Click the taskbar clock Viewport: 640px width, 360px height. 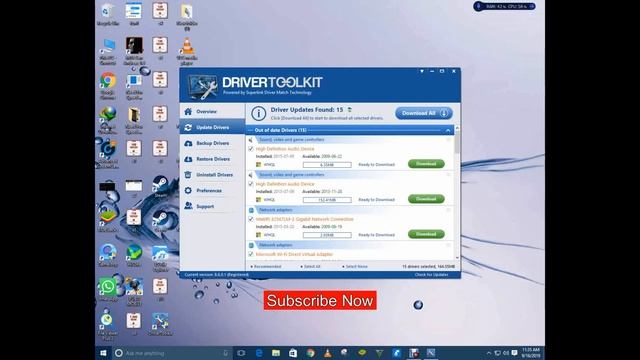pyautogui.click(x=531, y=353)
